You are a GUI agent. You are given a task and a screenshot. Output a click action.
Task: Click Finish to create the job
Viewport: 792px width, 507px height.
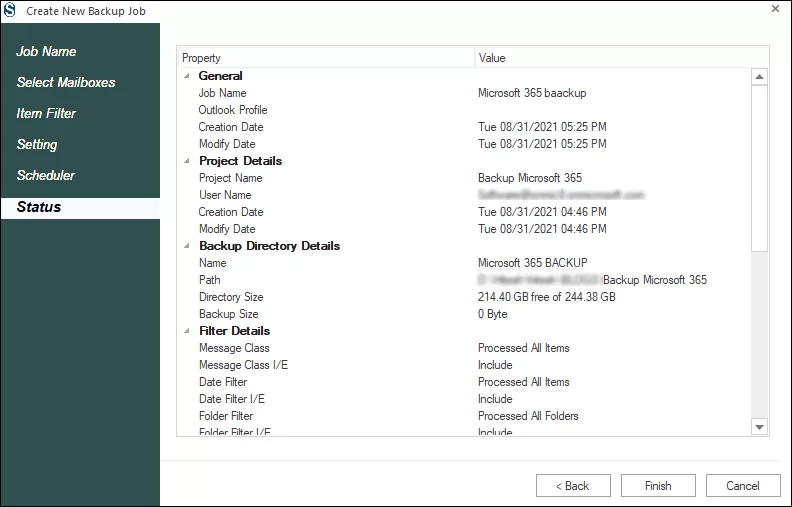pyautogui.click(x=658, y=486)
